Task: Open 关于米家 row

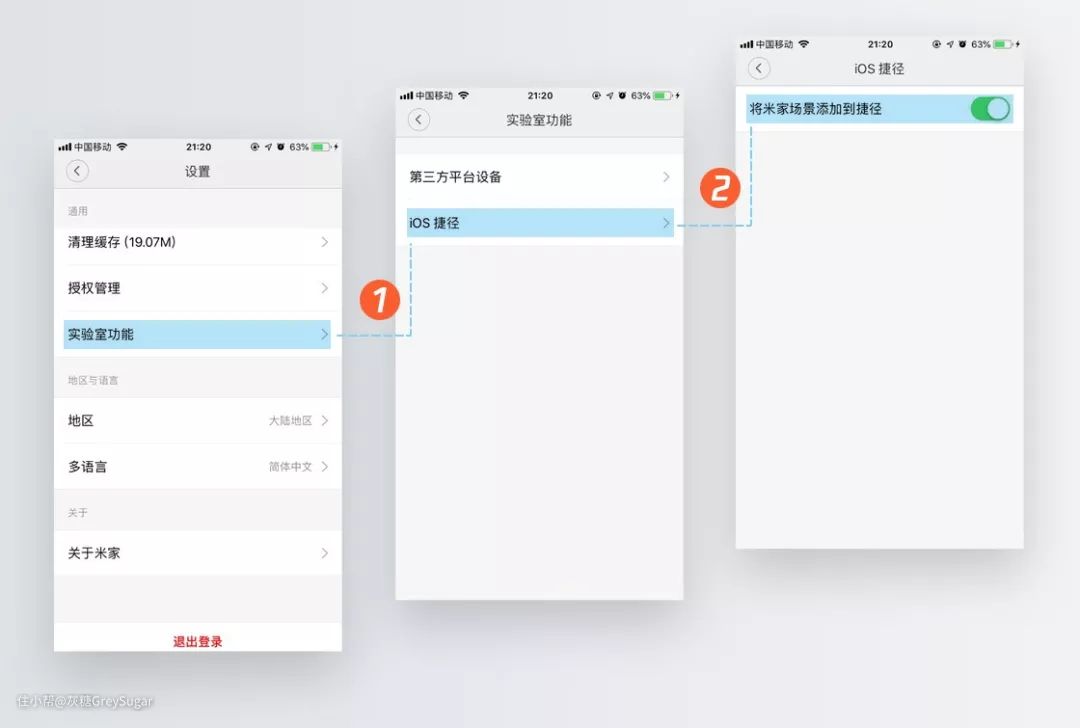Action: [x=197, y=553]
